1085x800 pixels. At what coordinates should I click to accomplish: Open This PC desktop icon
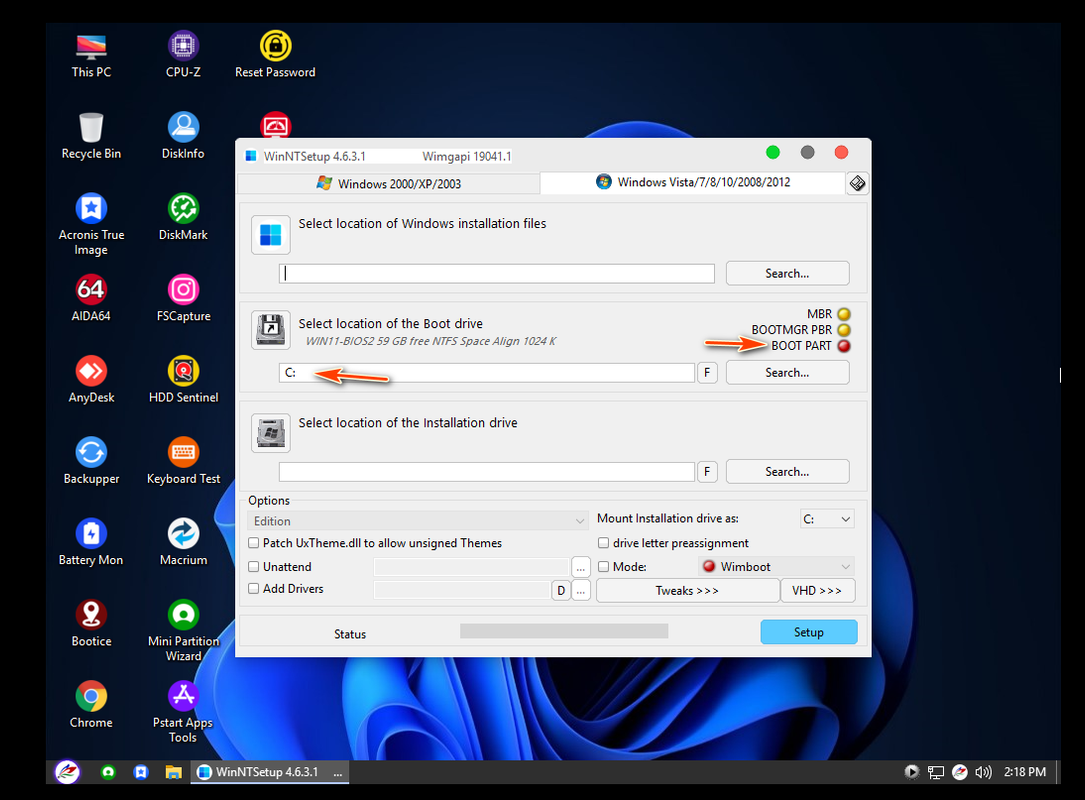pyautogui.click(x=91, y=55)
